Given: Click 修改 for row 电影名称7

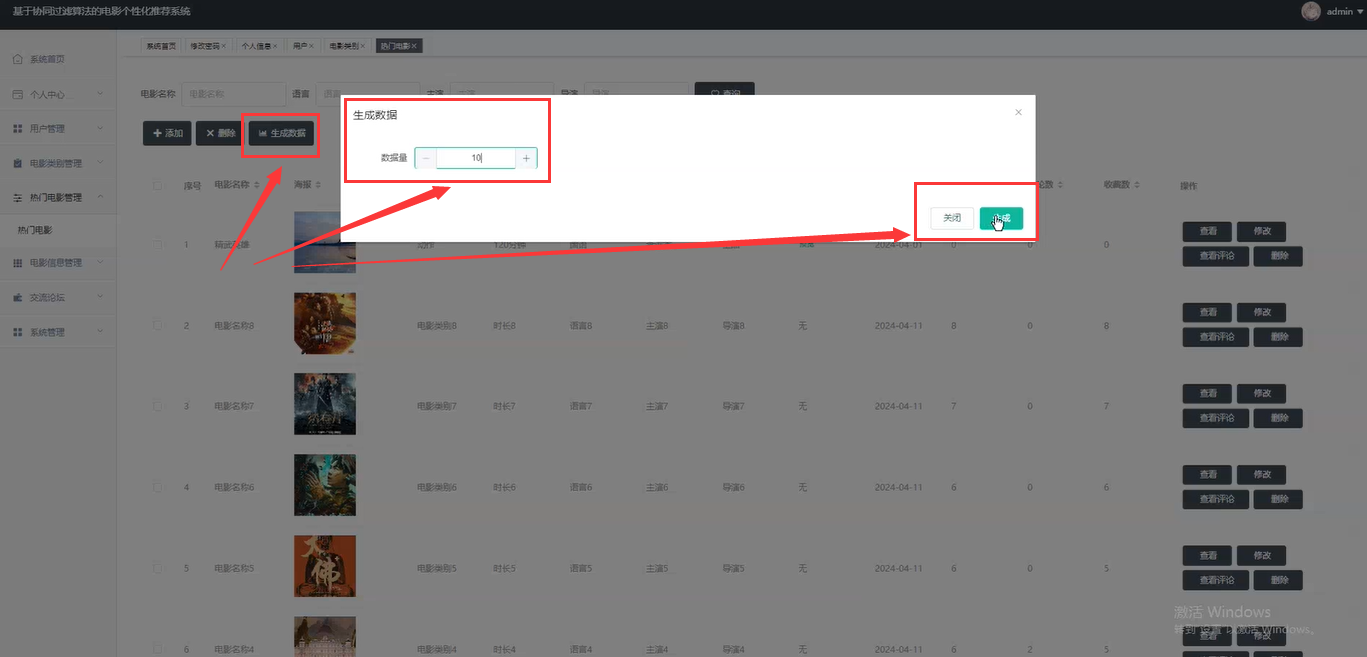Looking at the screenshot, I should [x=1262, y=393].
